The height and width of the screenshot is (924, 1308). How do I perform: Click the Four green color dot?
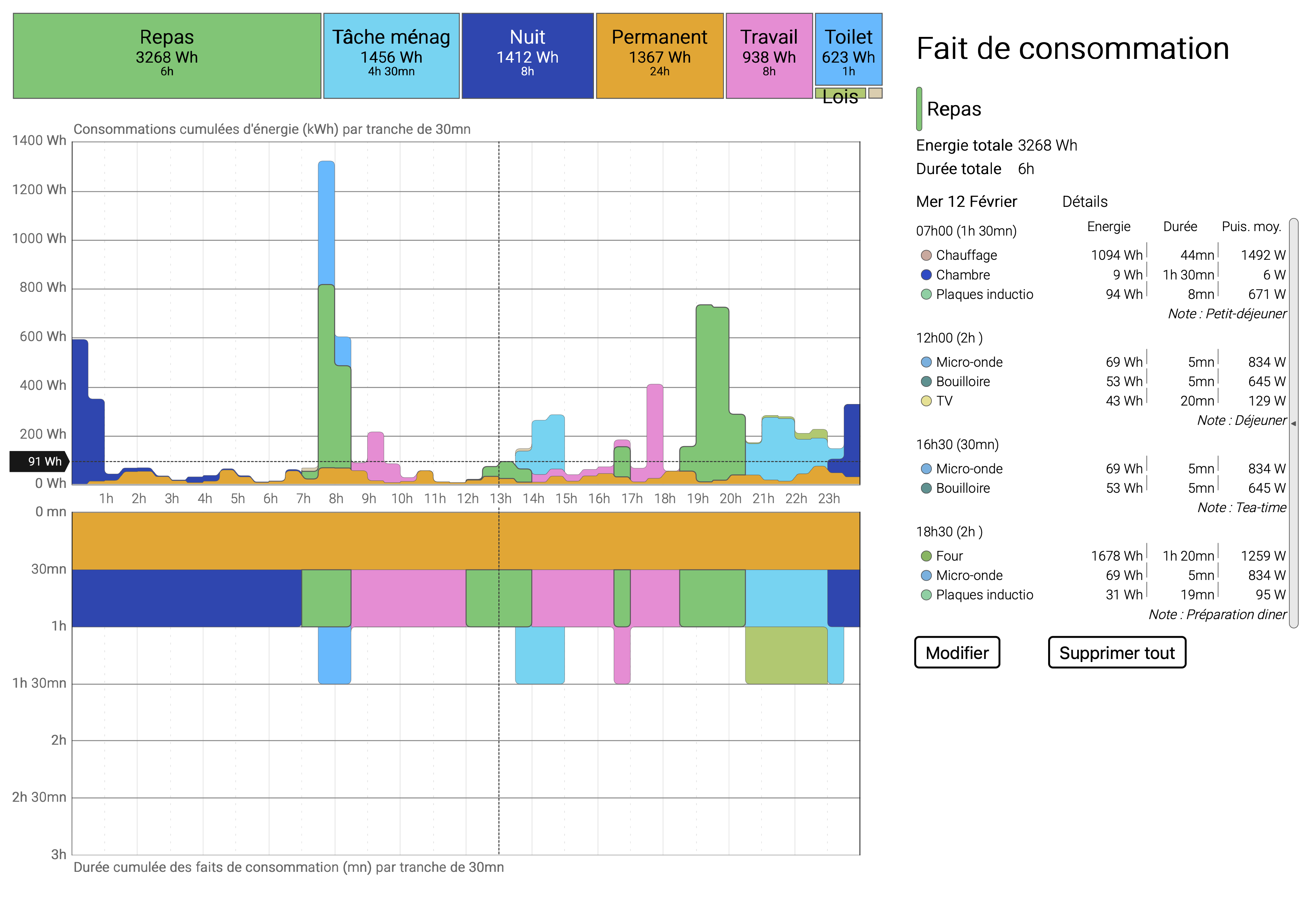tap(926, 556)
